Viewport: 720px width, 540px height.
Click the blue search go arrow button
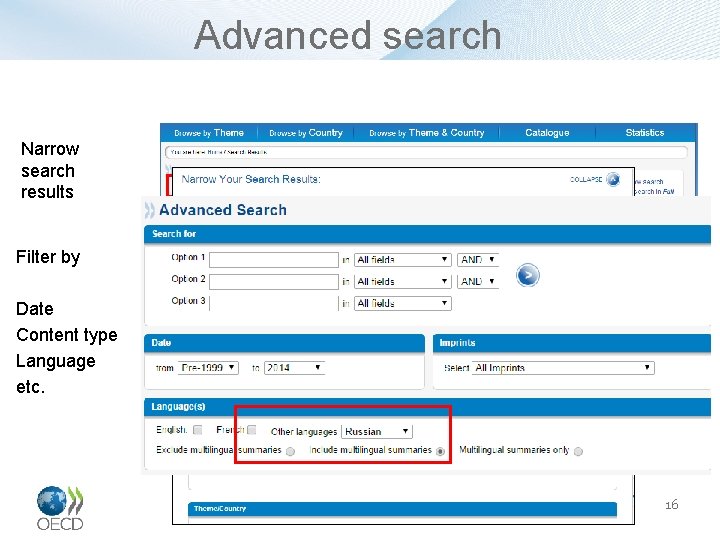coord(528,275)
